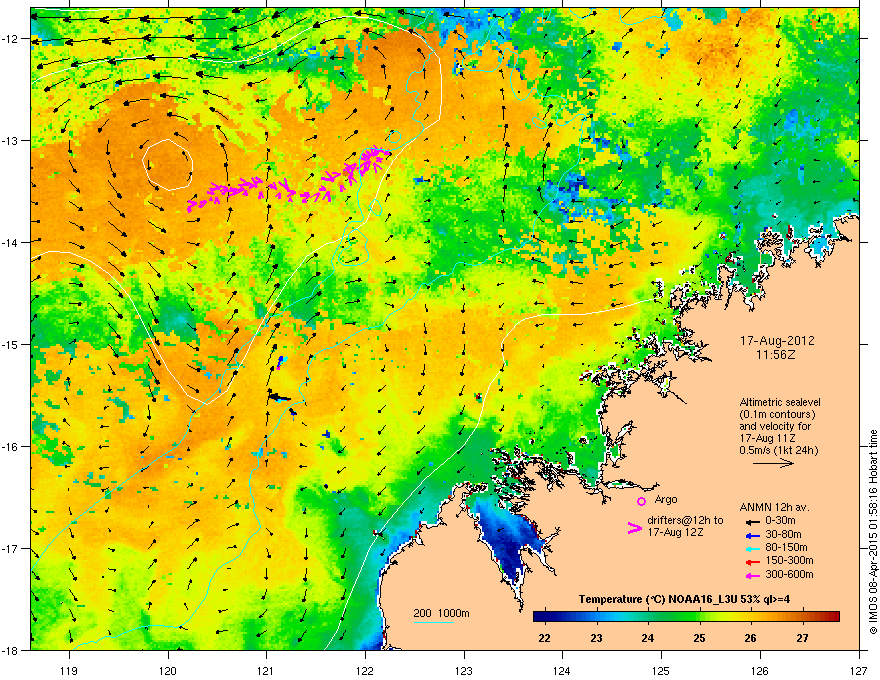Click the Argo legend label

[666, 499]
